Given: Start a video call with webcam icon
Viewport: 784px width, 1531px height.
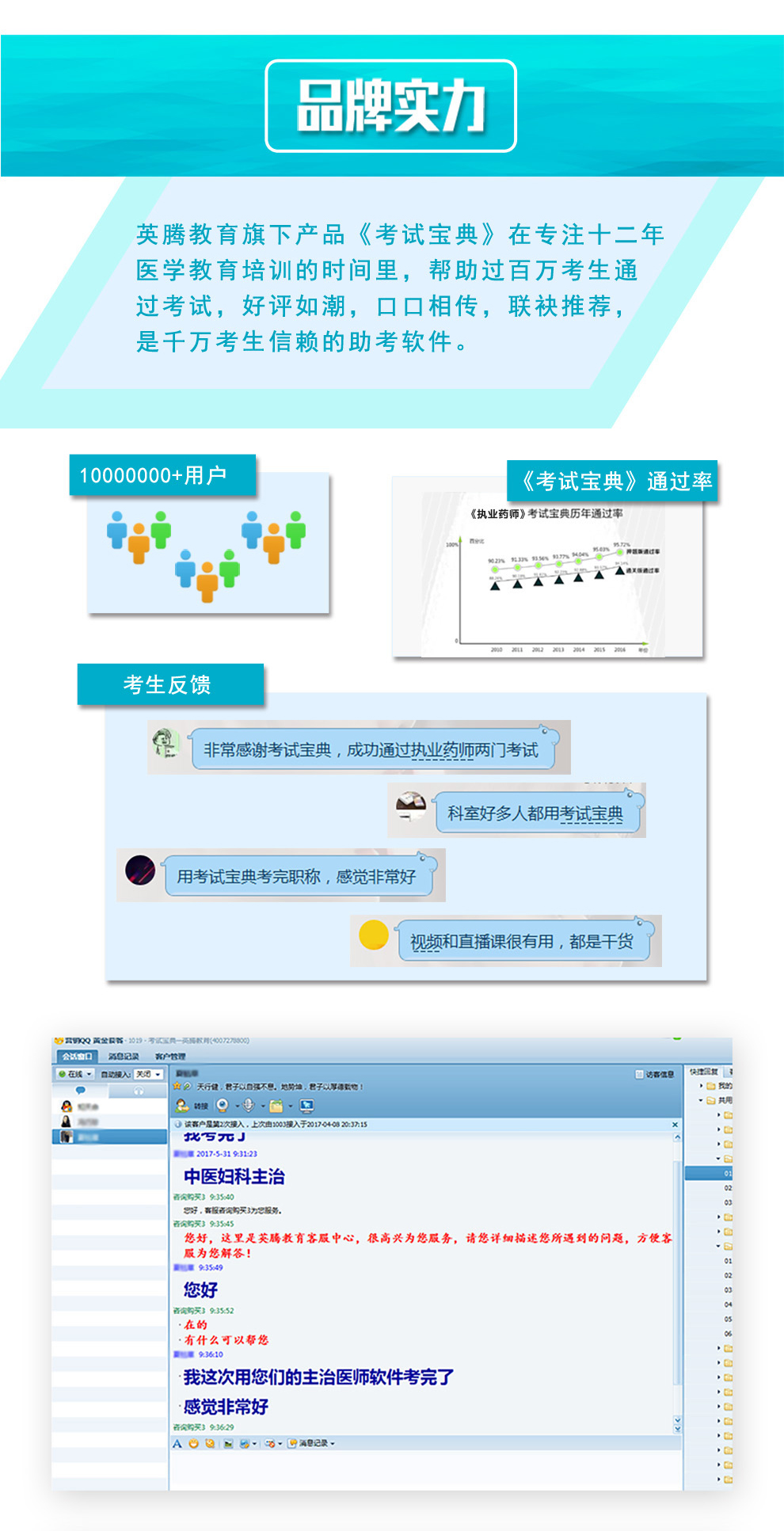Looking at the screenshot, I should (222, 1106).
